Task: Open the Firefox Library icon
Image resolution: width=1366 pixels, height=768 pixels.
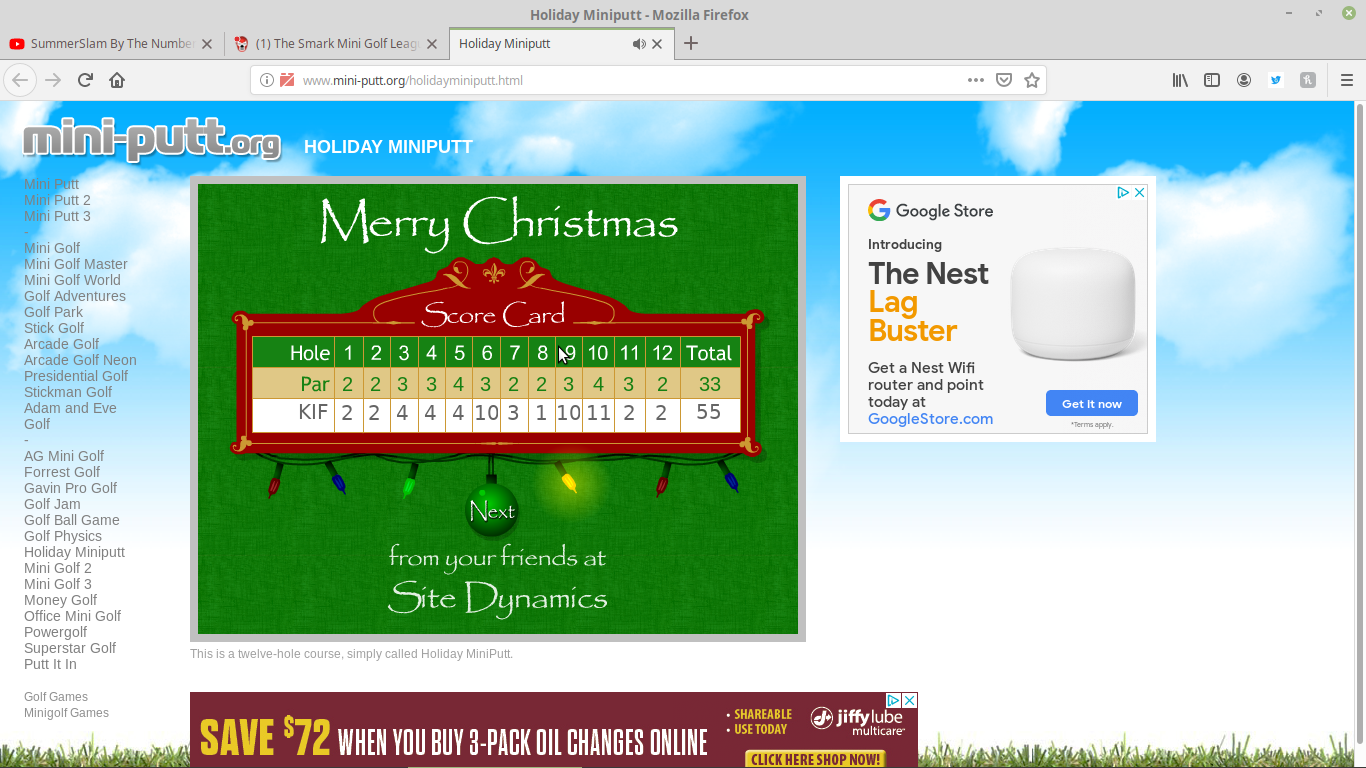Action: [1180, 80]
